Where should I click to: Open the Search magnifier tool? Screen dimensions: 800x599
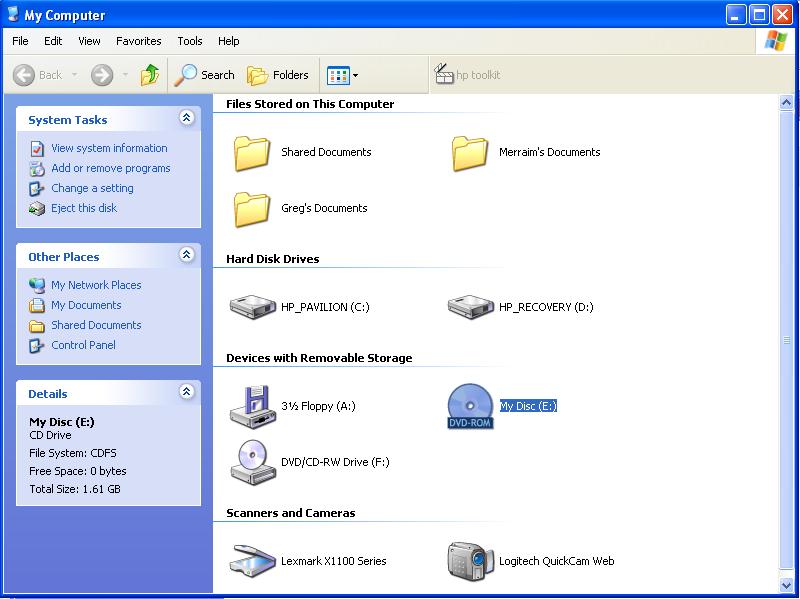185,75
